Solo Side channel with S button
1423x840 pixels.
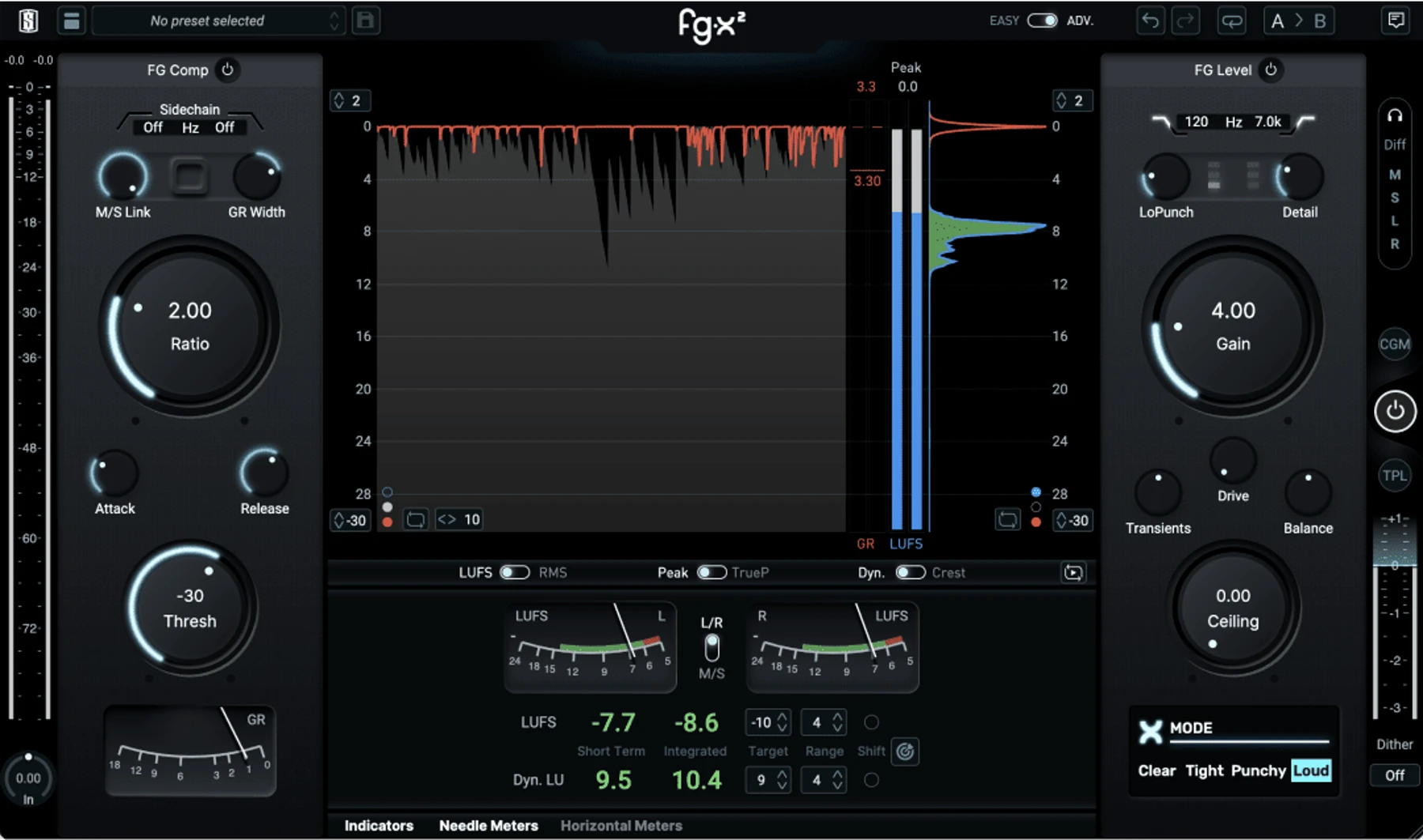tap(1395, 198)
